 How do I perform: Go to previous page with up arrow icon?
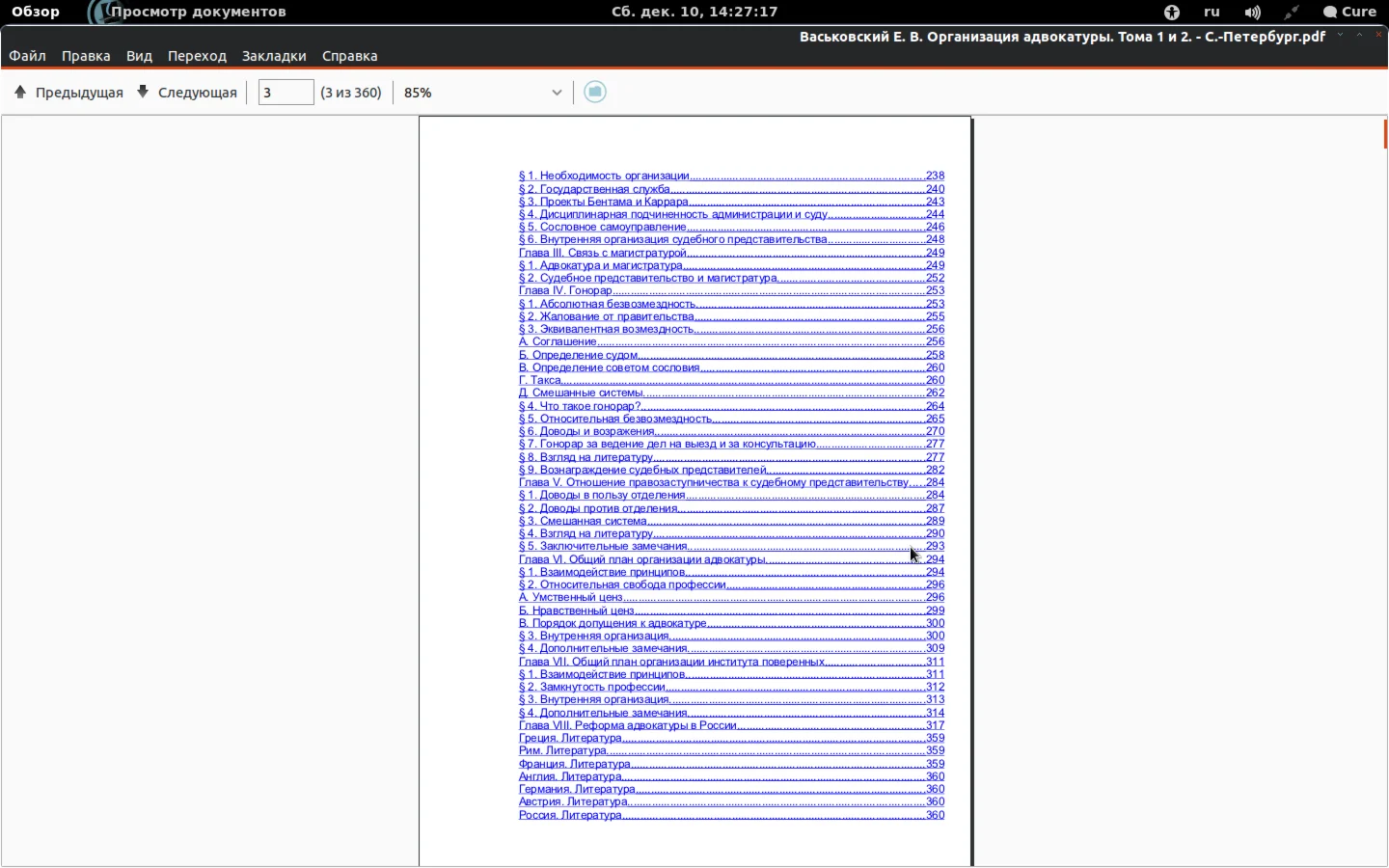(x=20, y=92)
